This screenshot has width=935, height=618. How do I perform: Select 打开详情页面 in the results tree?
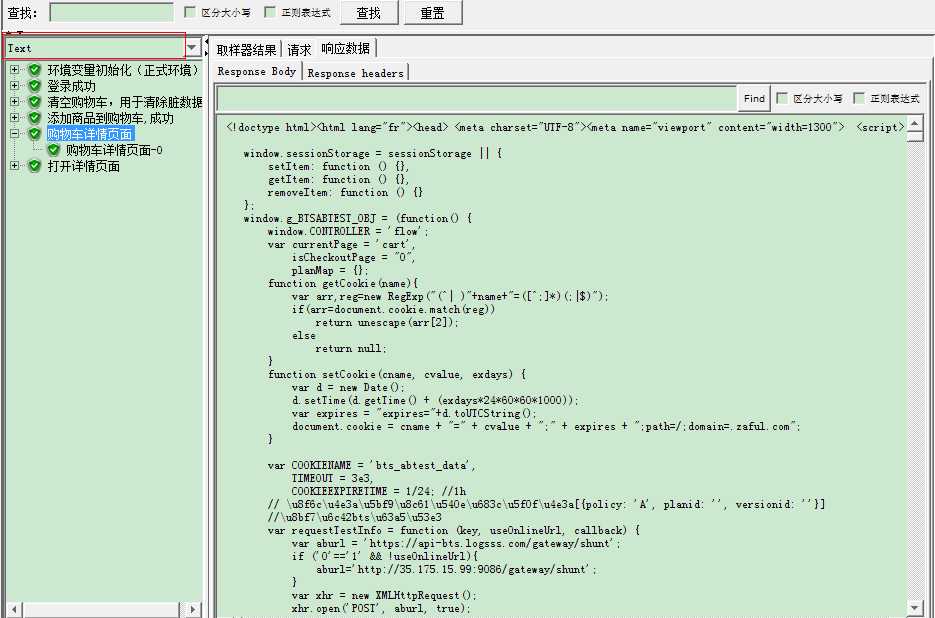click(x=83, y=166)
